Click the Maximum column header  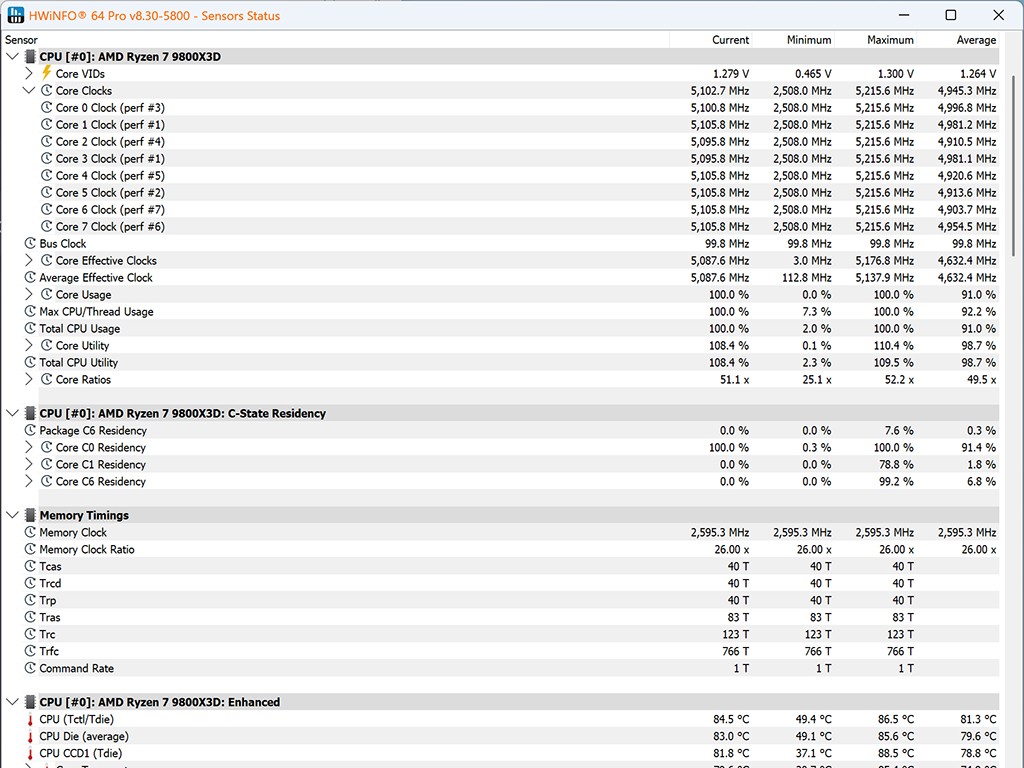coord(890,40)
